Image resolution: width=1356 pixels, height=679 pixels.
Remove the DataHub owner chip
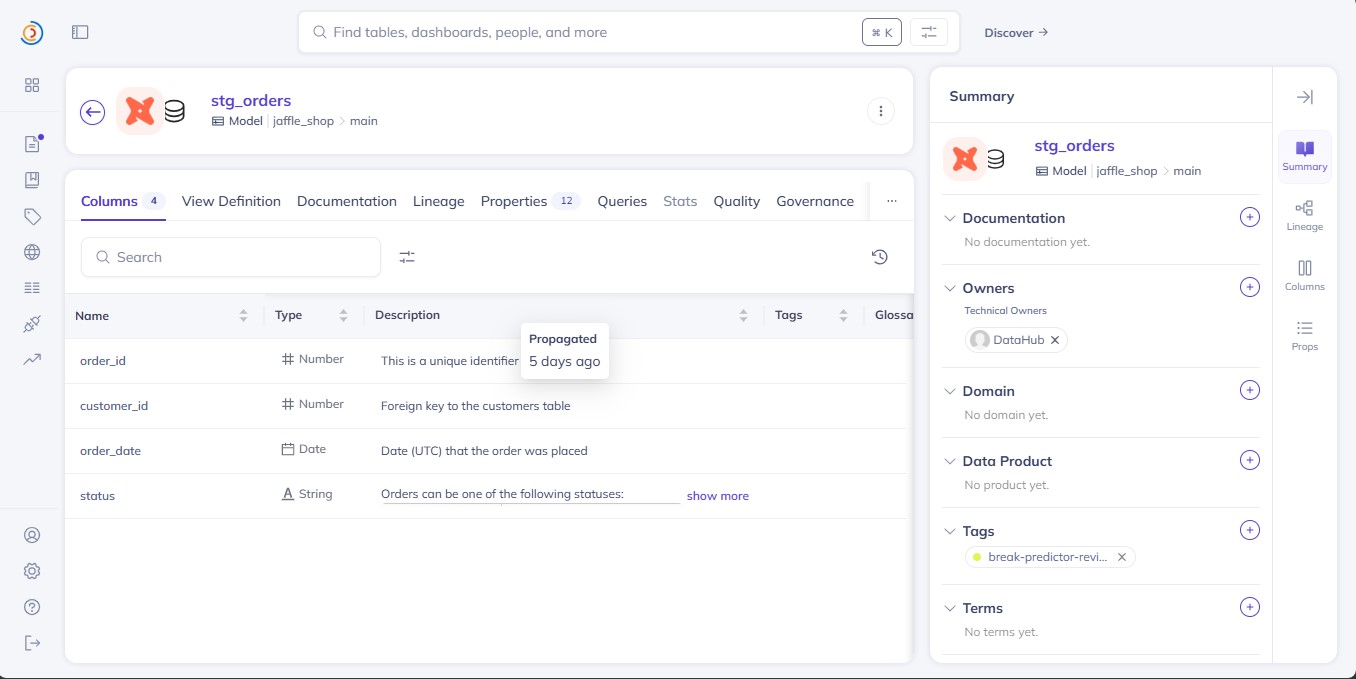point(1055,340)
